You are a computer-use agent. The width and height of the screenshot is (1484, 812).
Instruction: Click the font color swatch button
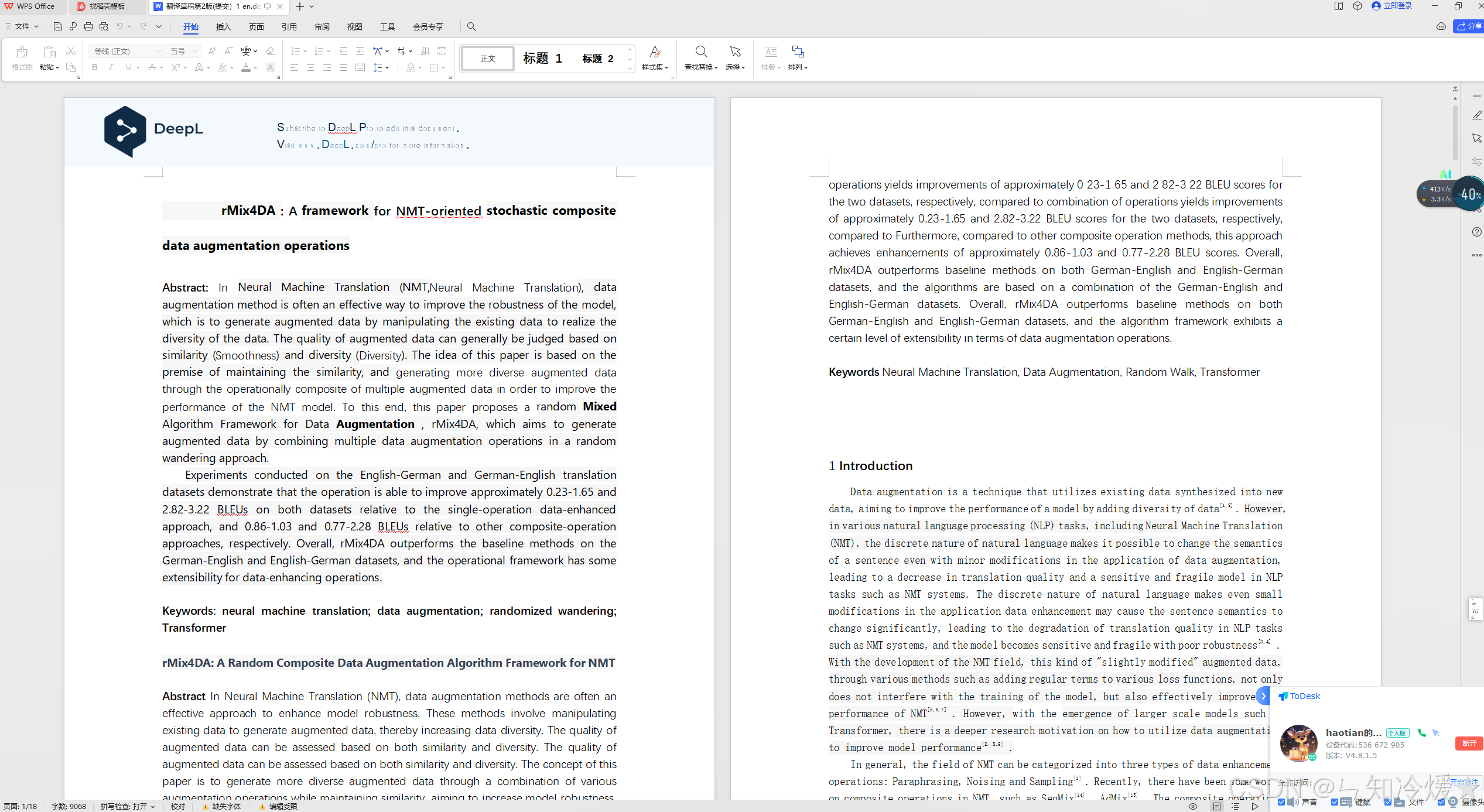[246, 67]
